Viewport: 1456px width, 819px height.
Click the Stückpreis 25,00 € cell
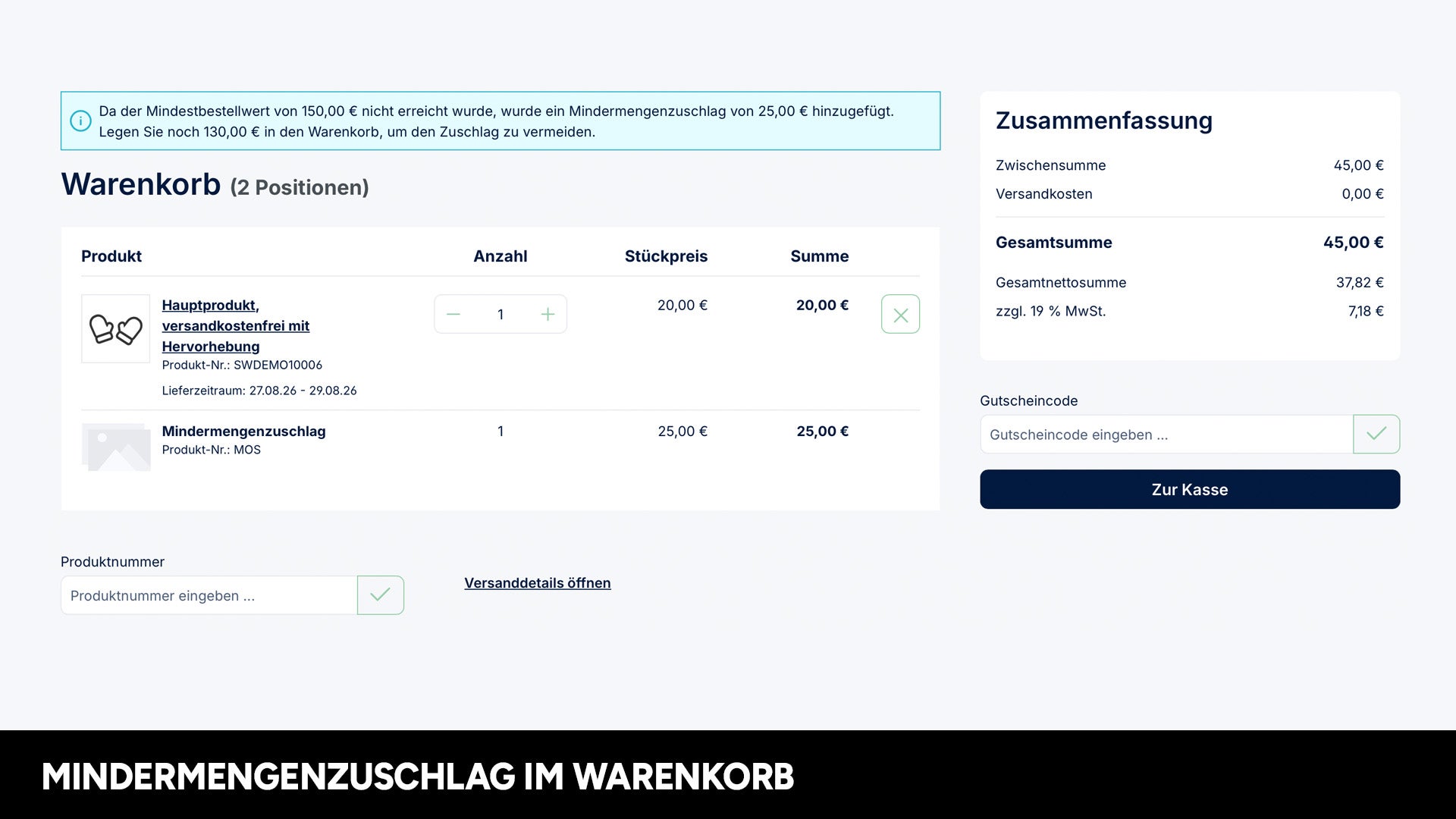(682, 431)
